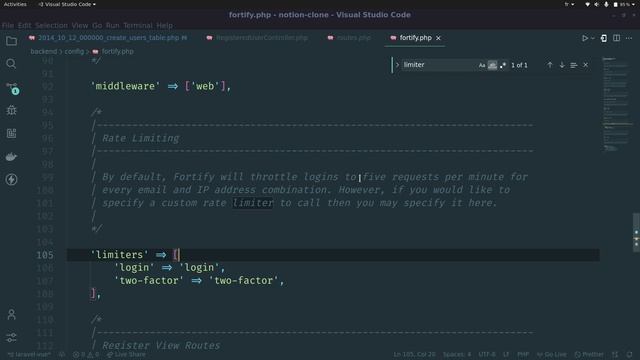Click 'Go Live' in the status bar
This screenshot has width=640, height=360.
(551, 354)
